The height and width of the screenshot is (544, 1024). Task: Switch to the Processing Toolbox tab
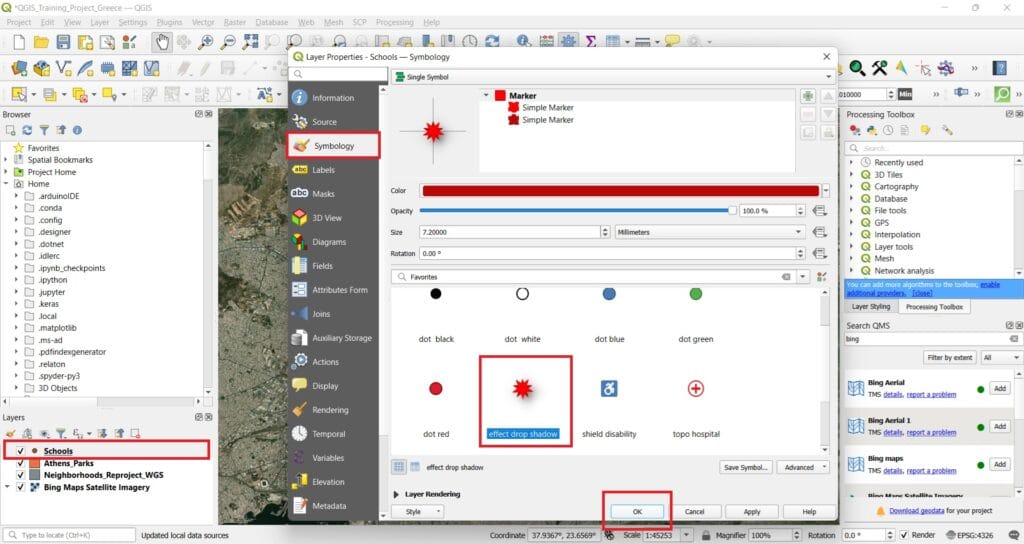coord(934,306)
